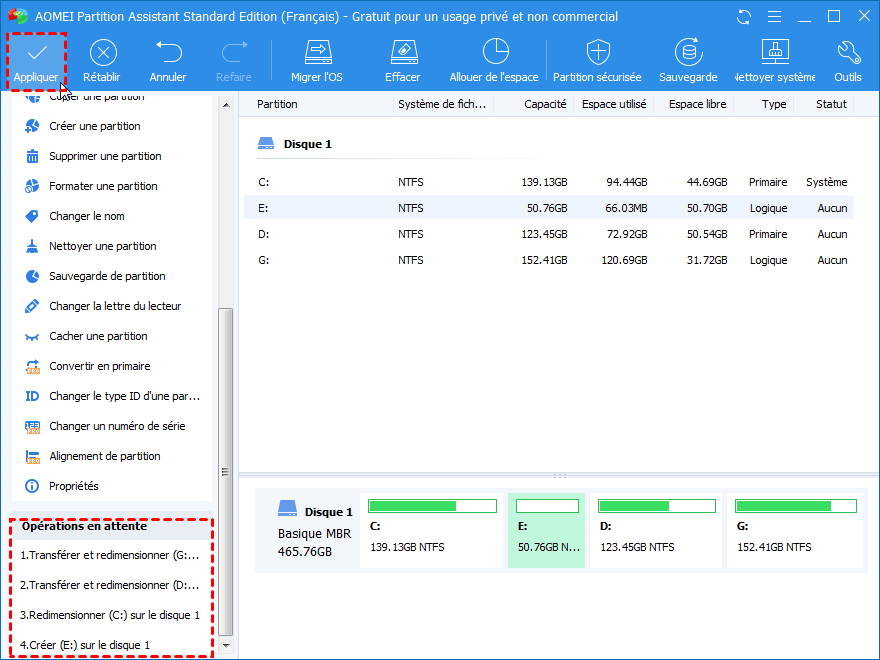Sort by Capacité column header
The width and height of the screenshot is (880, 660).
click(x=545, y=104)
